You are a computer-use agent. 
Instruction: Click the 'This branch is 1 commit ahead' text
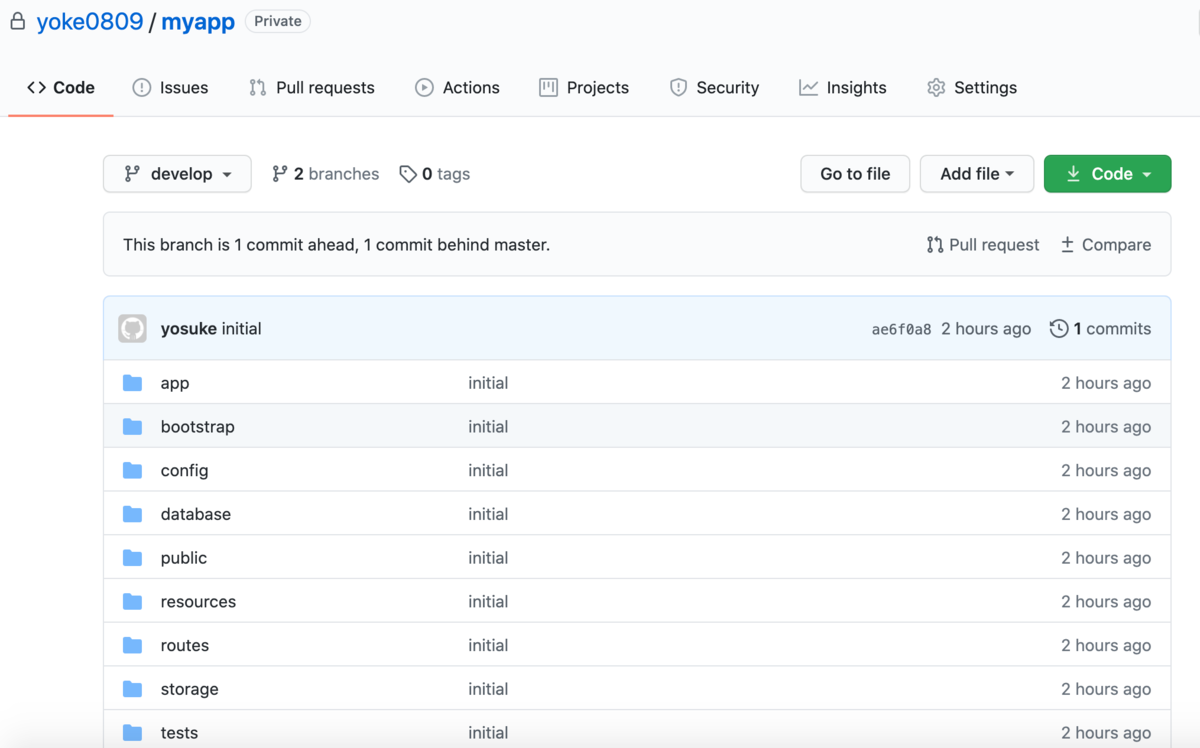pyautogui.click(x=336, y=245)
